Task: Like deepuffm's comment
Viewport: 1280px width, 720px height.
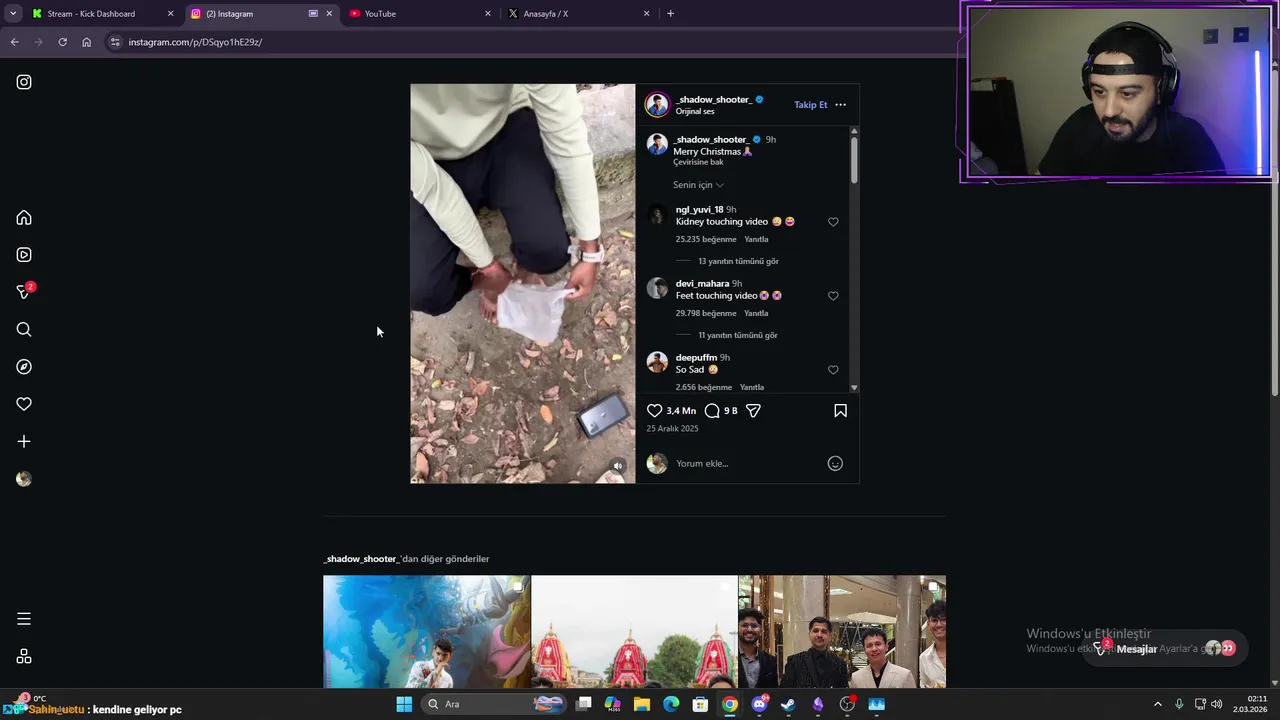Action: [833, 370]
